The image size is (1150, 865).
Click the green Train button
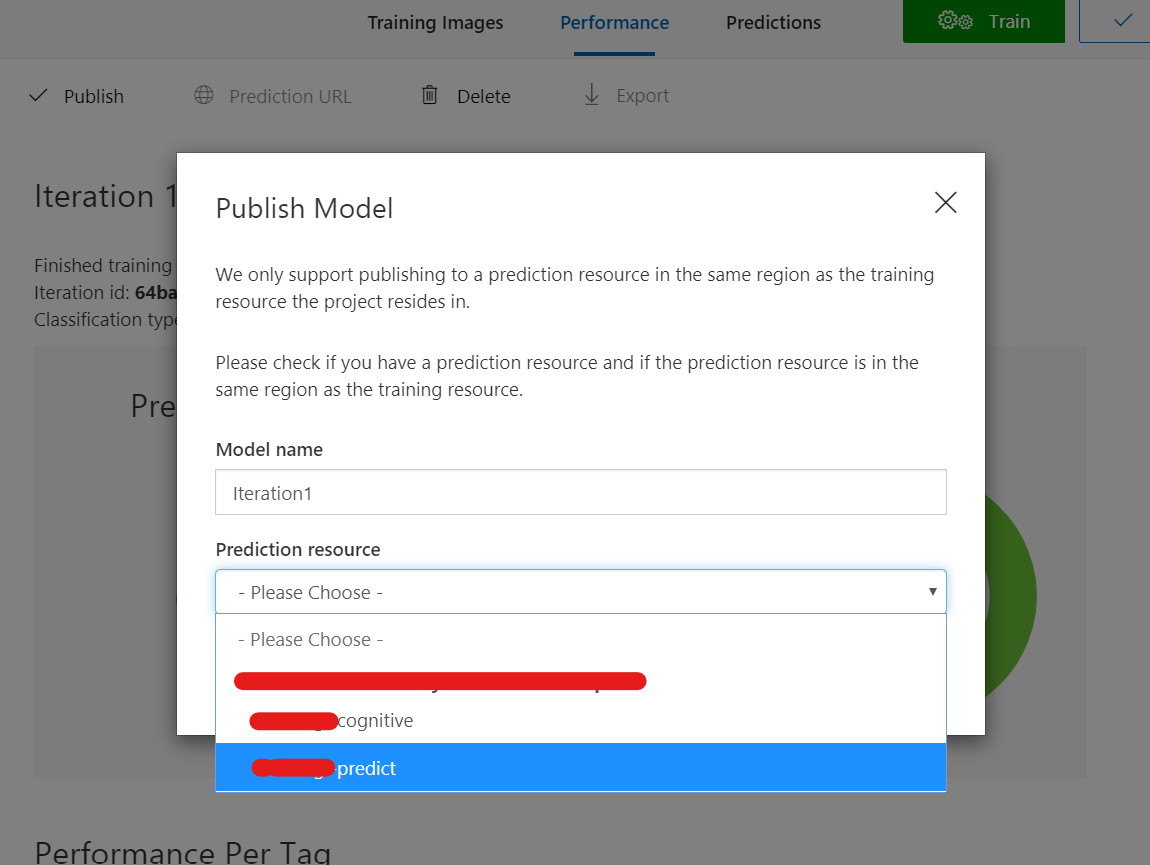984,21
